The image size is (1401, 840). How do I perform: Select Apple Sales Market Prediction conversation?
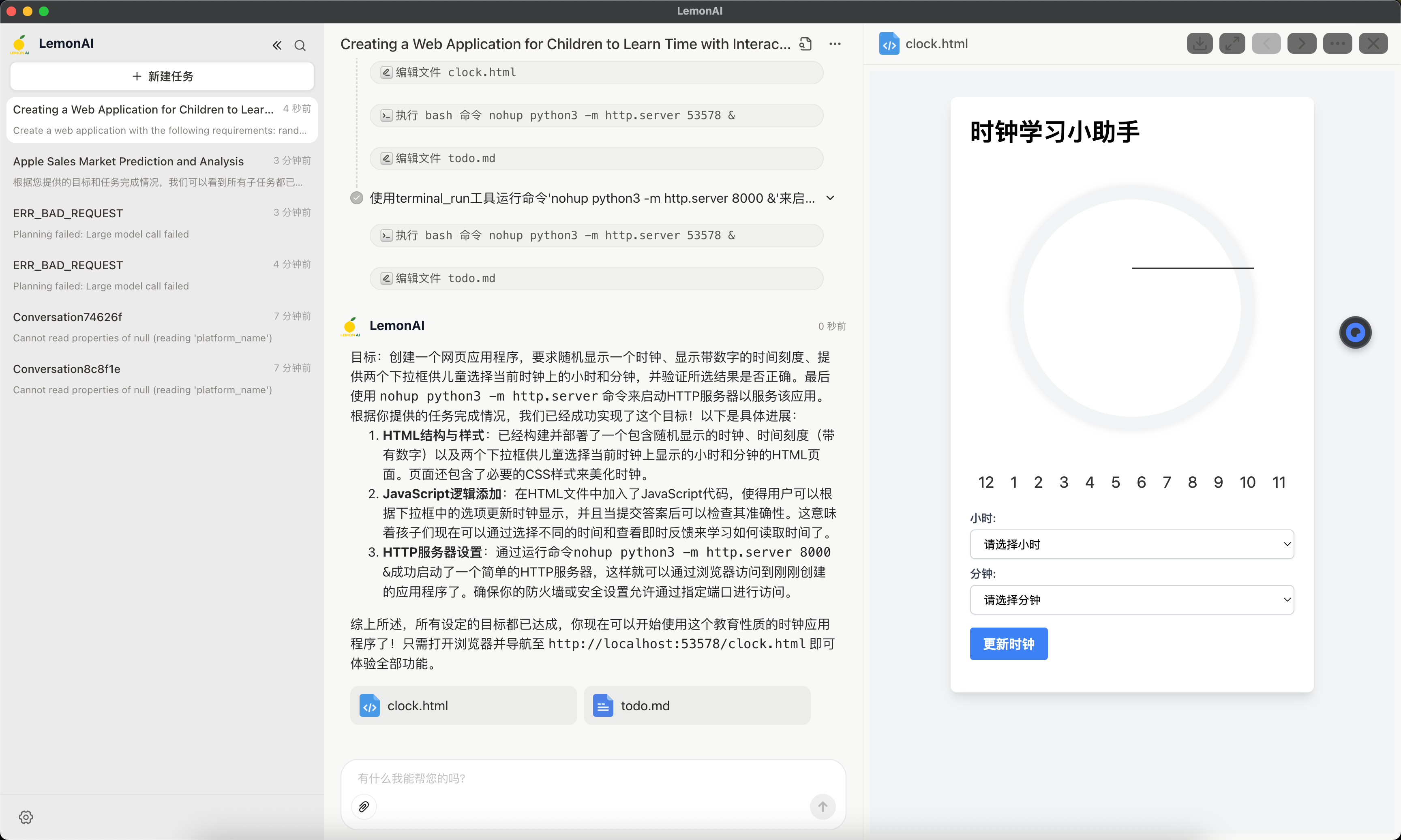click(x=162, y=171)
